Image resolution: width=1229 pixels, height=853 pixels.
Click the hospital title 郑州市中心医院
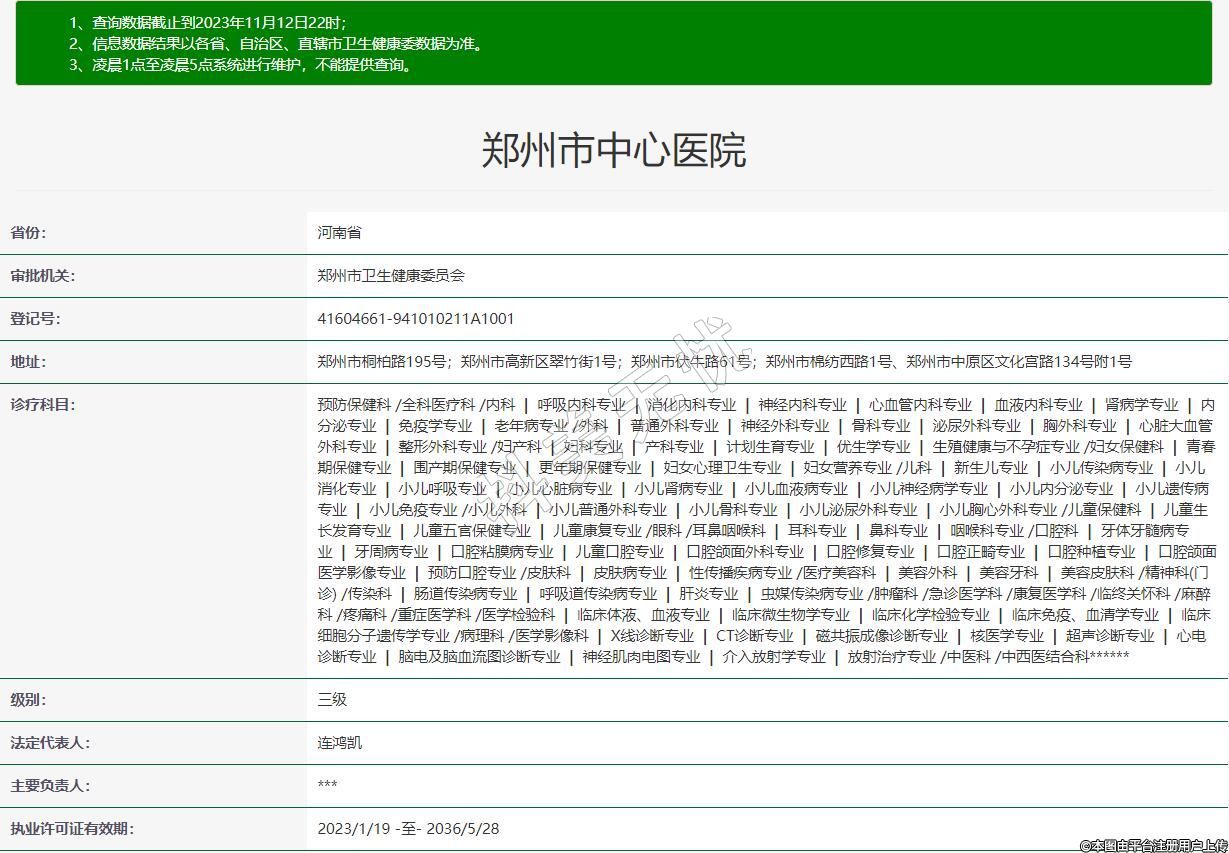click(x=614, y=150)
